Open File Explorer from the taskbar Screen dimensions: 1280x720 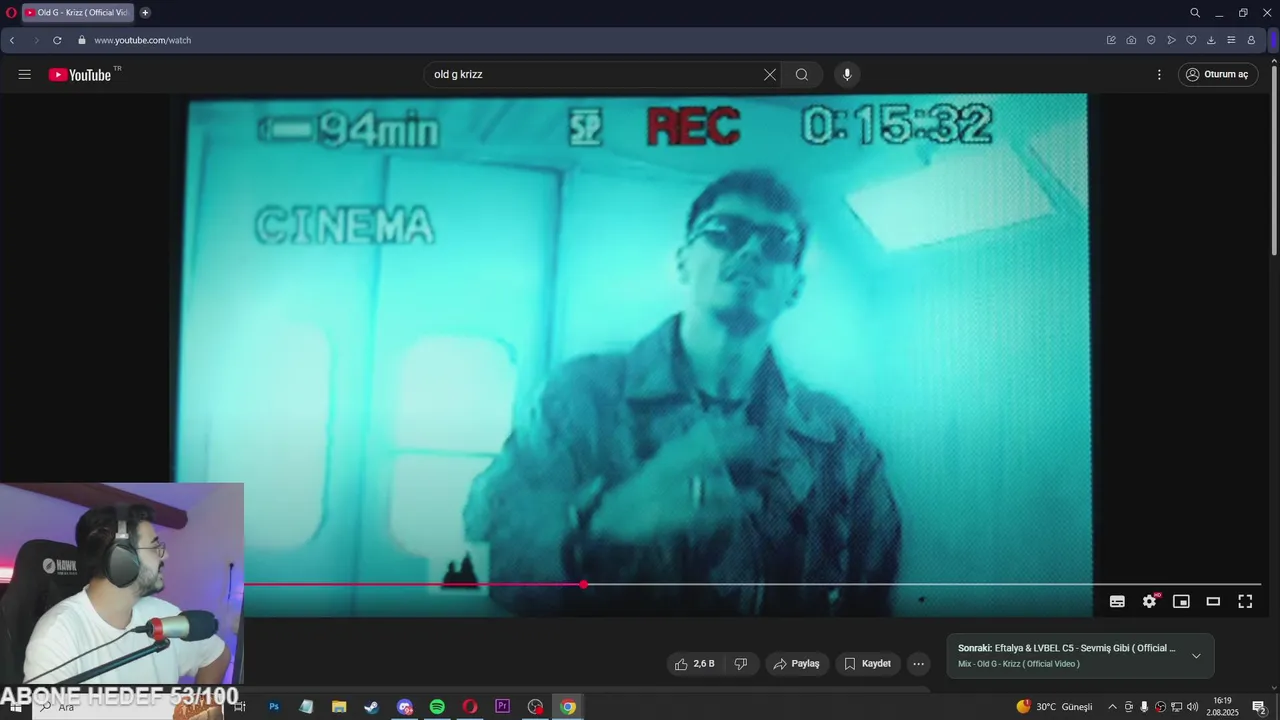click(x=339, y=707)
